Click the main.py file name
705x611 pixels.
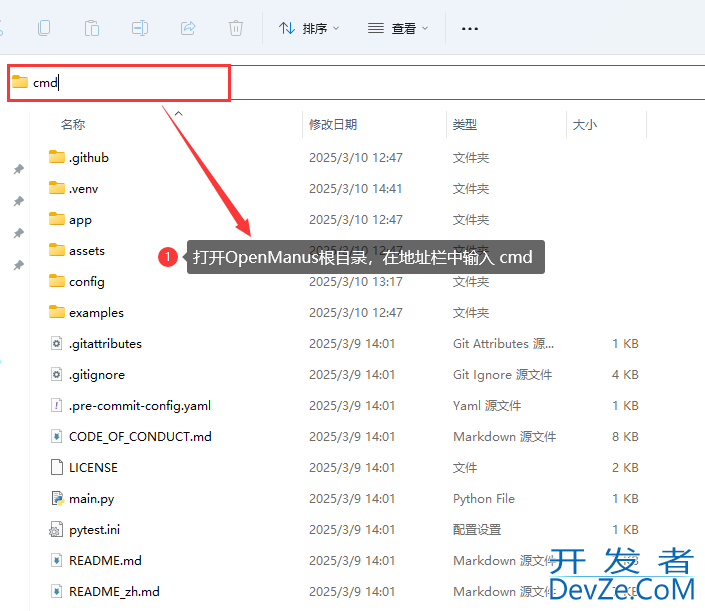92,499
